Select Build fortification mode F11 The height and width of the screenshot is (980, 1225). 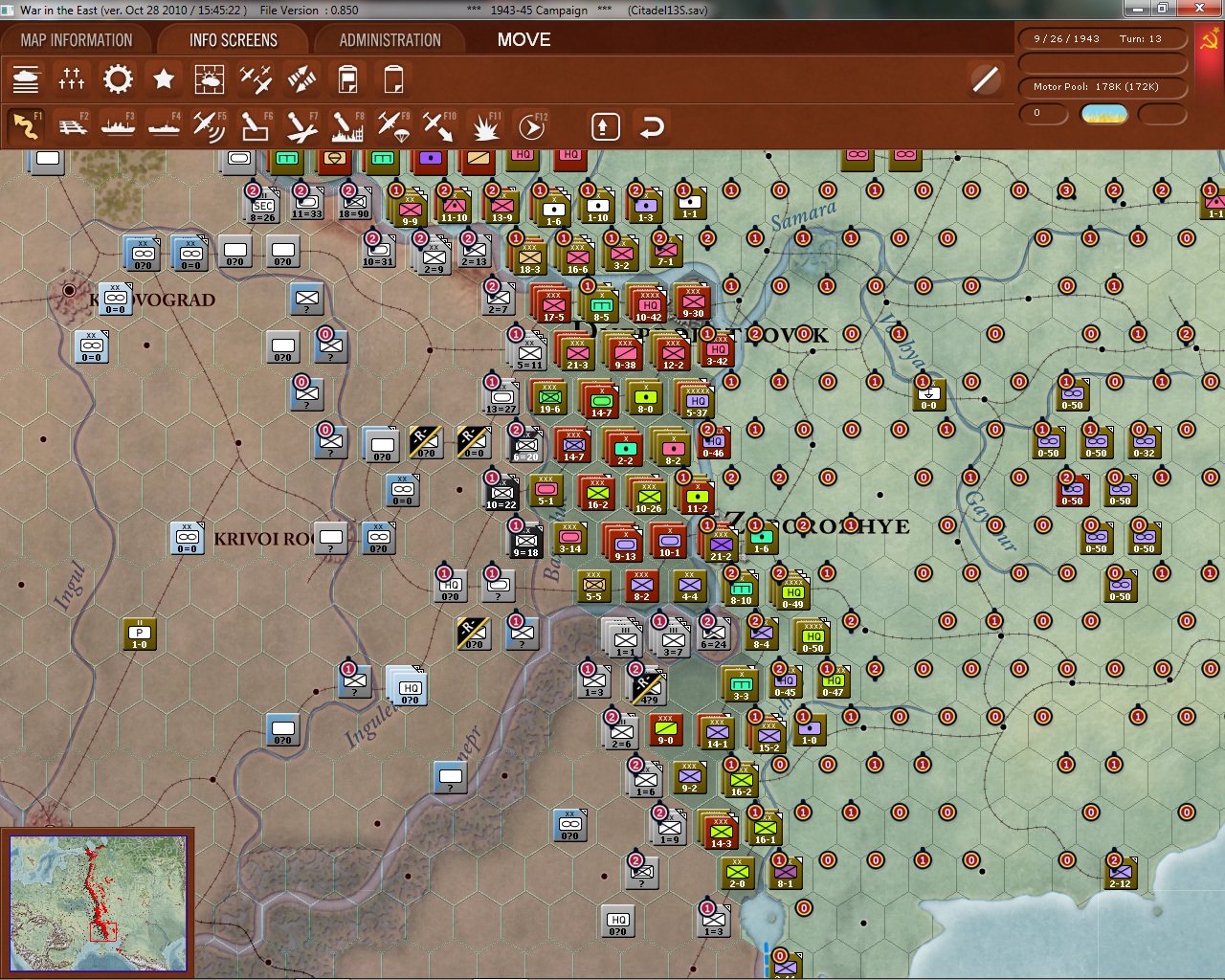[486, 126]
